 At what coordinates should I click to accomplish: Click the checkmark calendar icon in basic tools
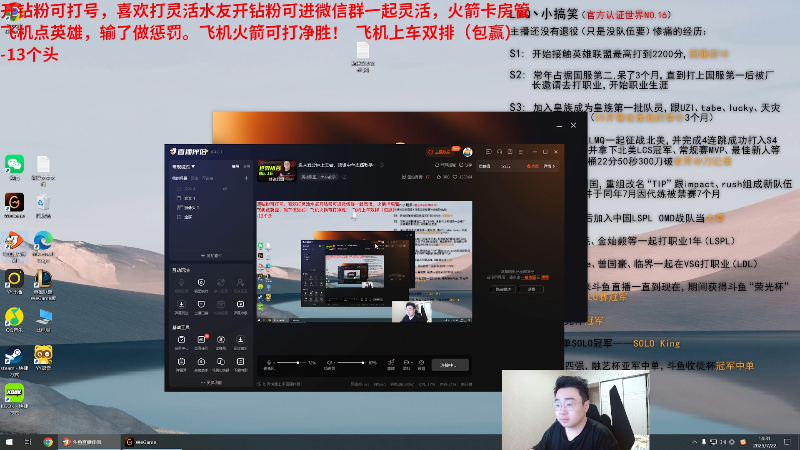pos(181,340)
